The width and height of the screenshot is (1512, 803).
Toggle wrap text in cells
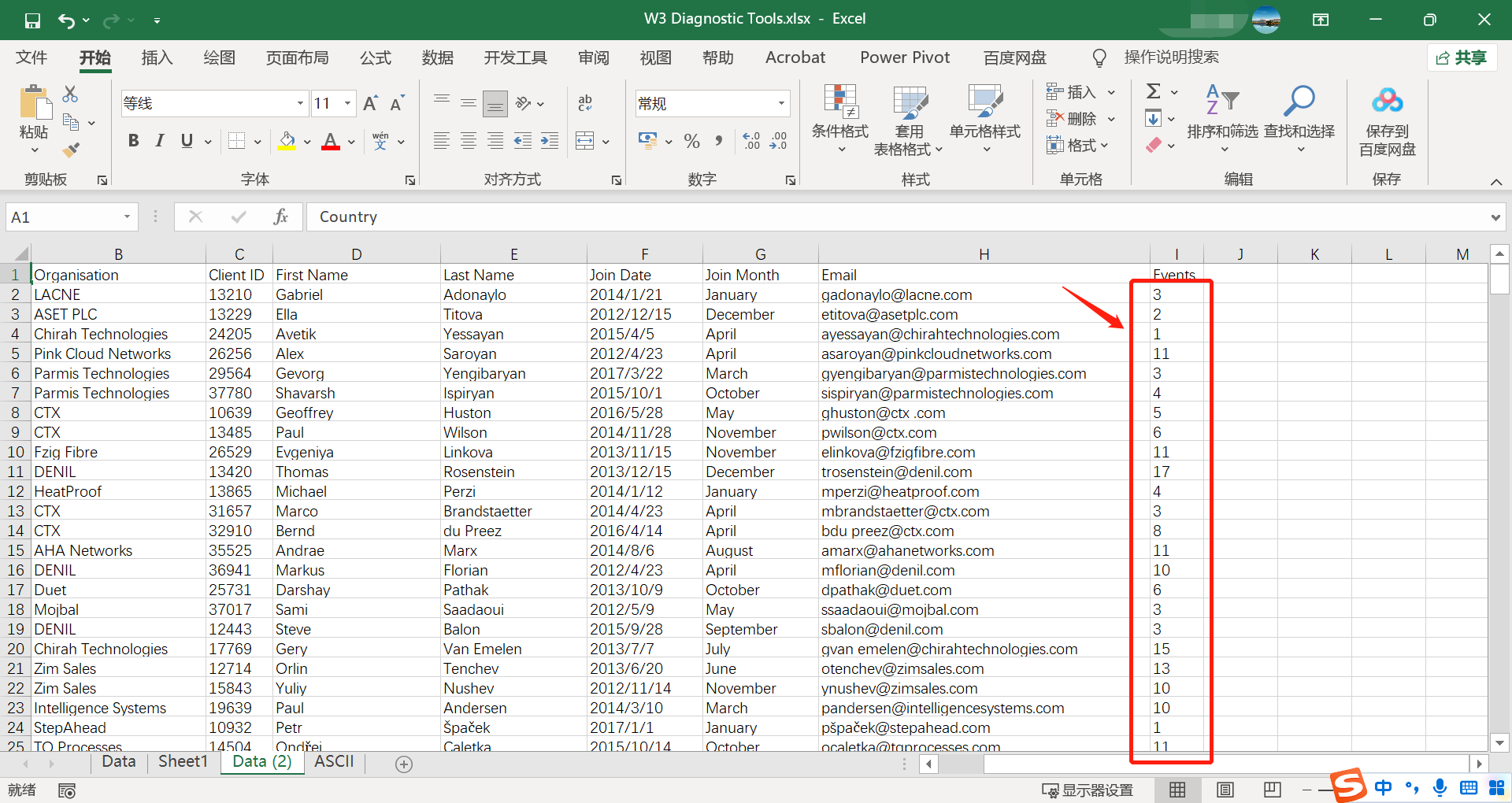click(584, 103)
